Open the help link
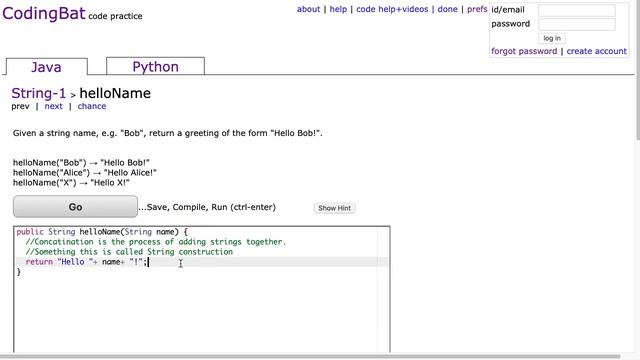The width and height of the screenshot is (640, 360). (x=338, y=9)
